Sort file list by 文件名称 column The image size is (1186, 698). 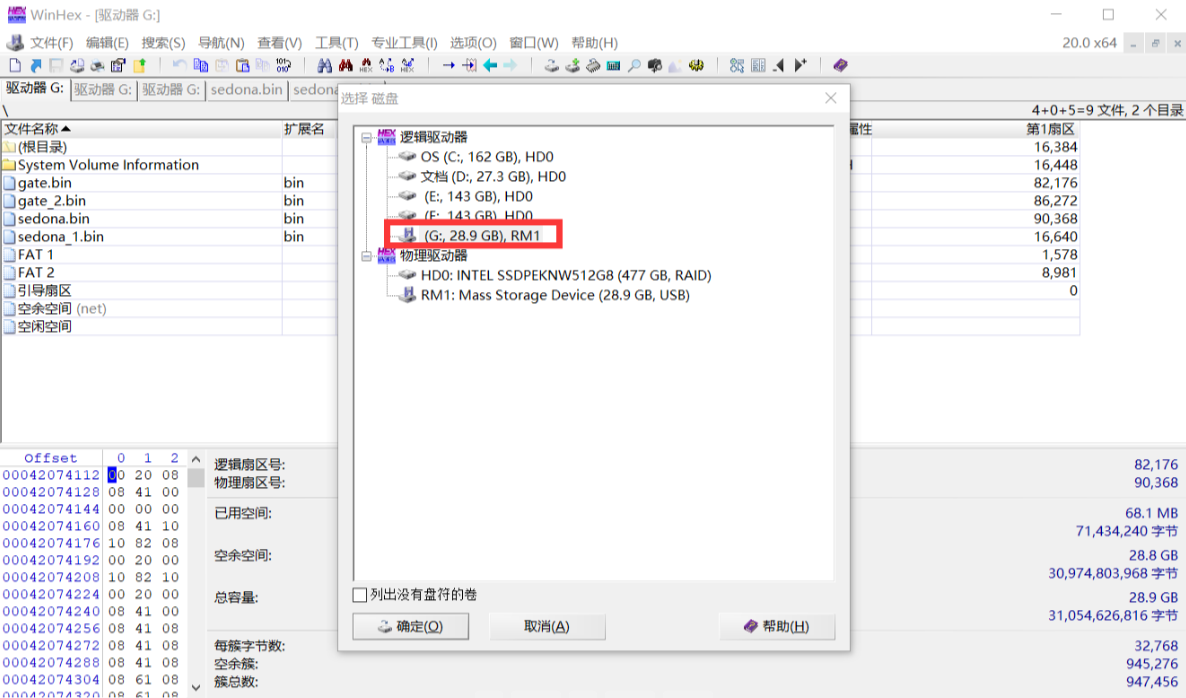coord(38,129)
